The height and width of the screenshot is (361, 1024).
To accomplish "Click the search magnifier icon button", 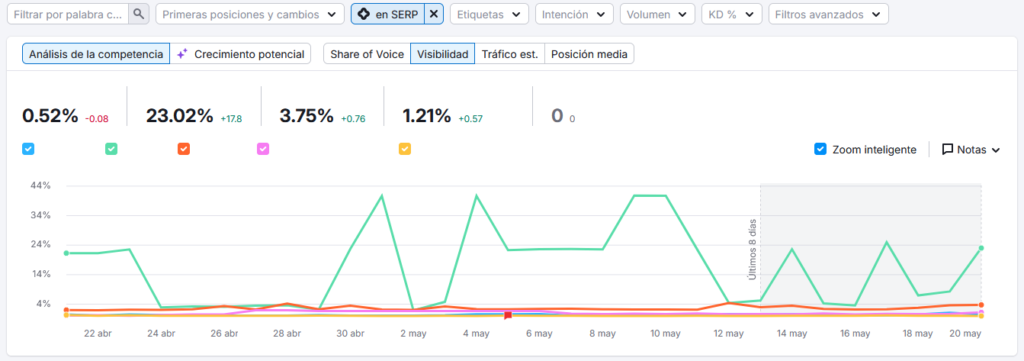I will point(138,14).
